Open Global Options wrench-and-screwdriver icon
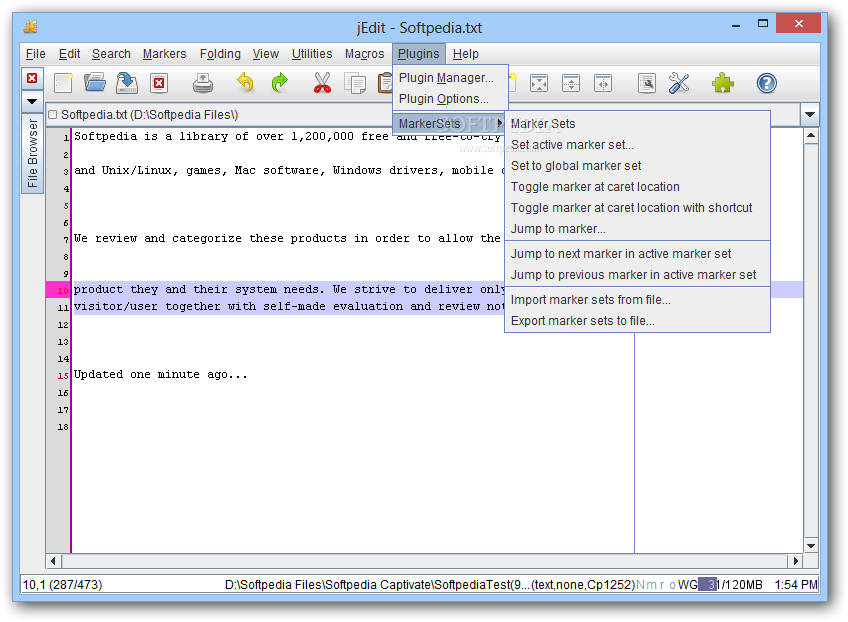The height and width of the screenshot is (622, 848). 679,83
